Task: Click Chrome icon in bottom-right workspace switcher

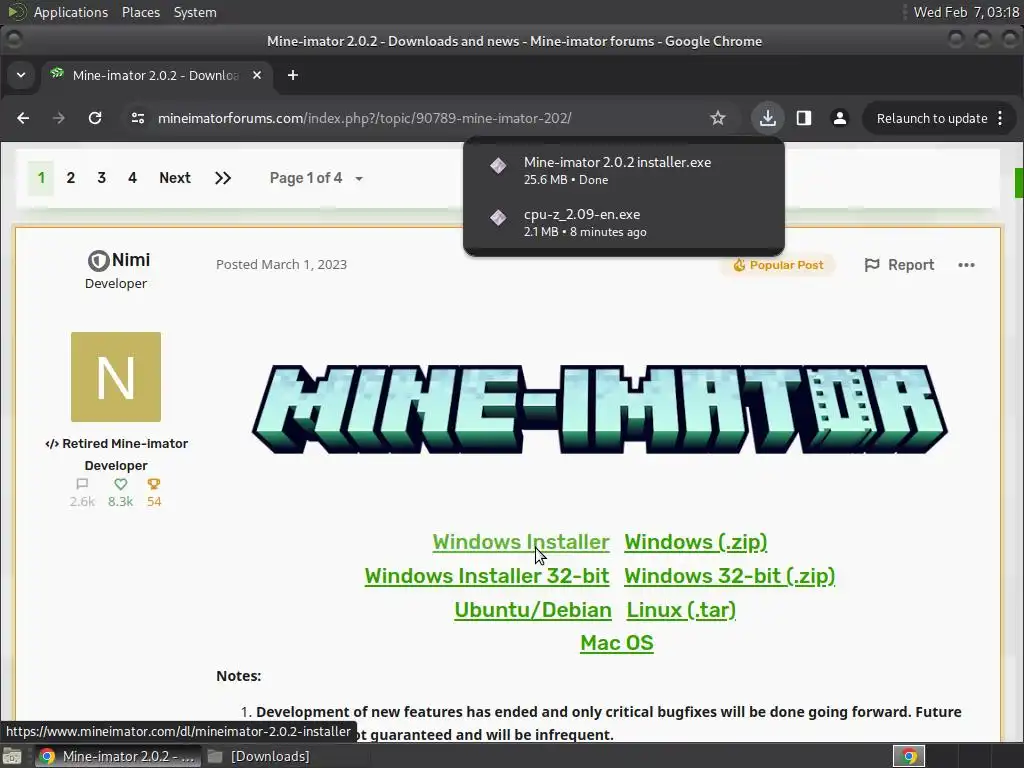Action: [909, 756]
